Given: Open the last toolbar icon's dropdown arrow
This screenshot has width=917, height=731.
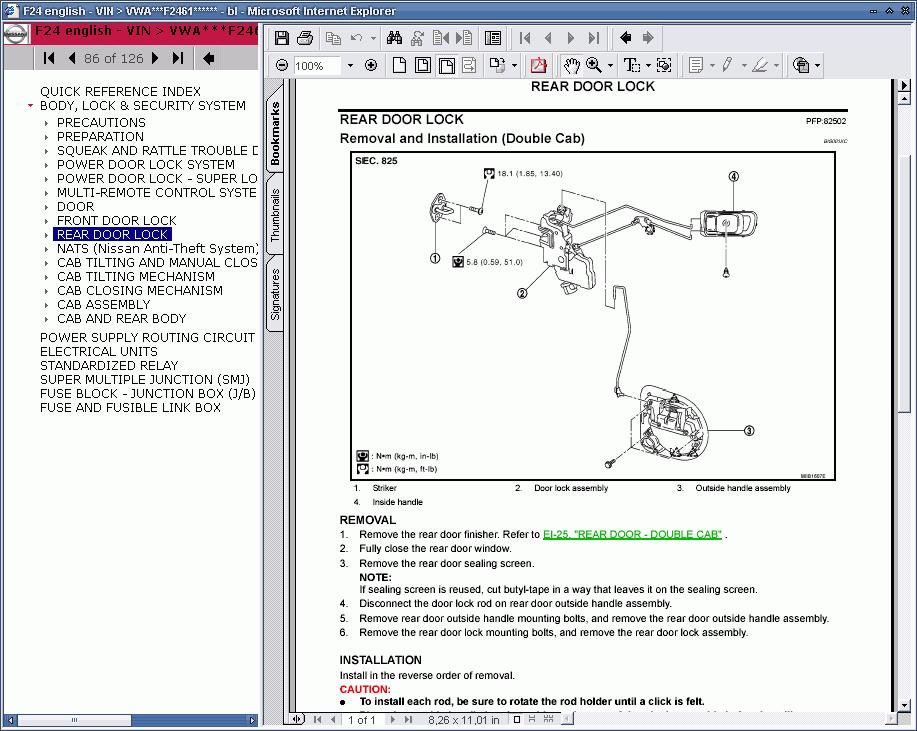Looking at the screenshot, I should pyautogui.click(x=817, y=65).
